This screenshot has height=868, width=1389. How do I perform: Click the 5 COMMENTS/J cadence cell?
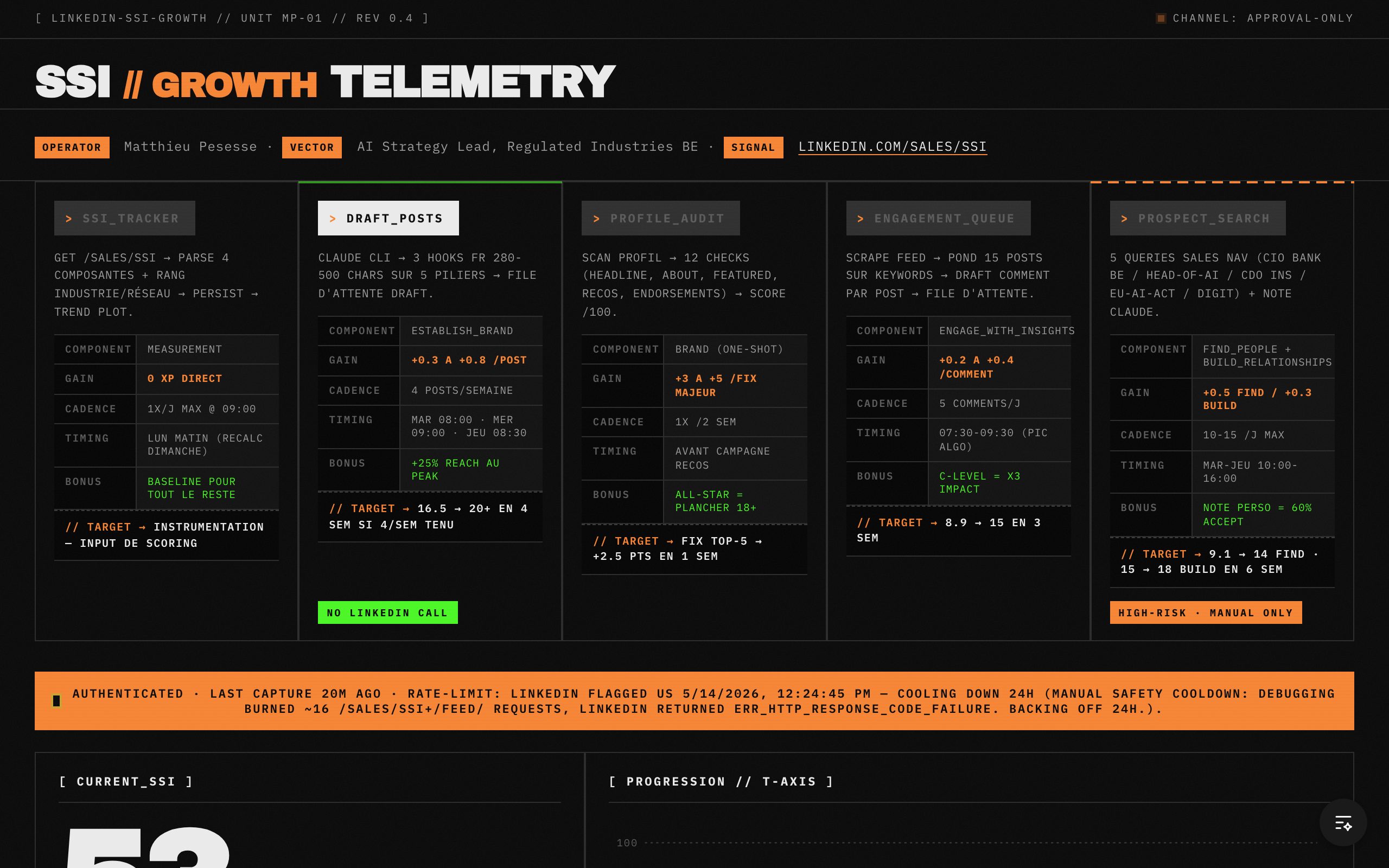tap(999, 404)
